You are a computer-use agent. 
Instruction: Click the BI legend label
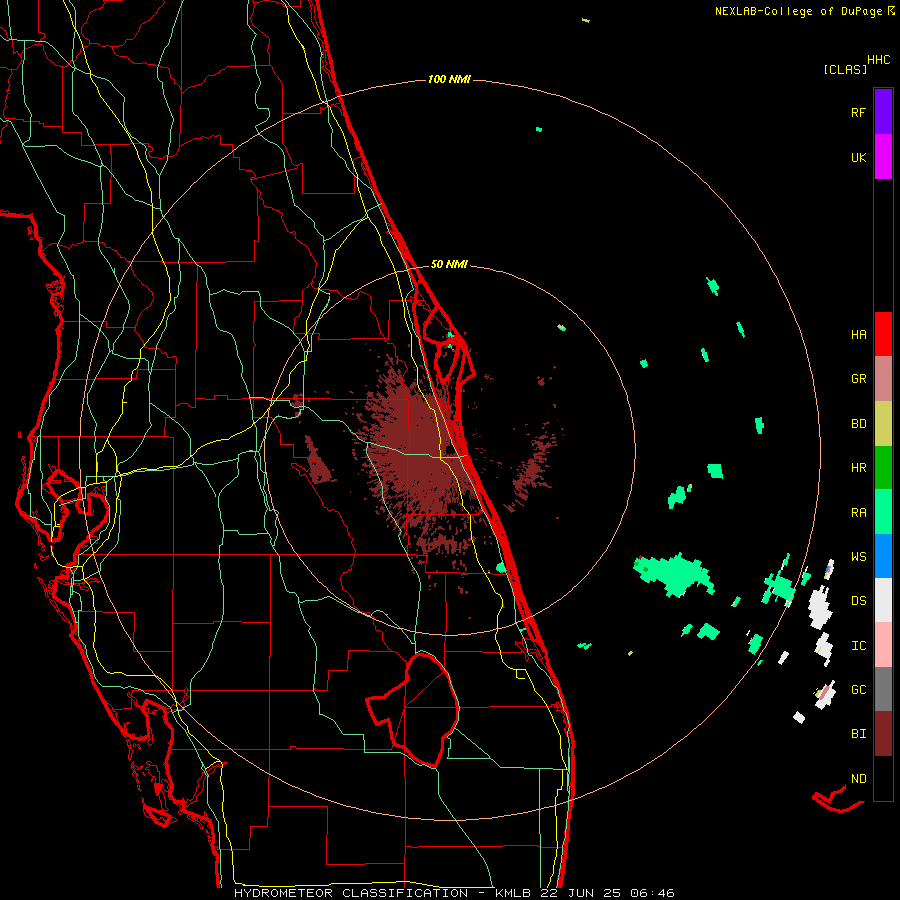(x=858, y=734)
